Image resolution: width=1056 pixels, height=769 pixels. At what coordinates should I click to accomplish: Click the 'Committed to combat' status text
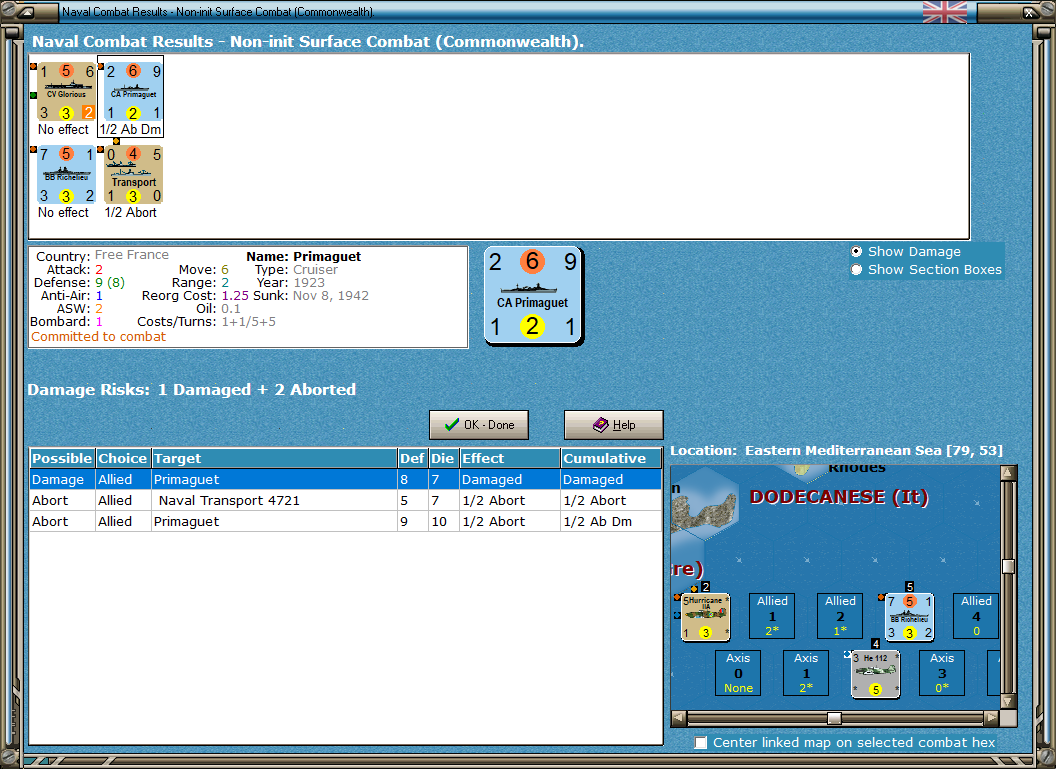(x=98, y=337)
